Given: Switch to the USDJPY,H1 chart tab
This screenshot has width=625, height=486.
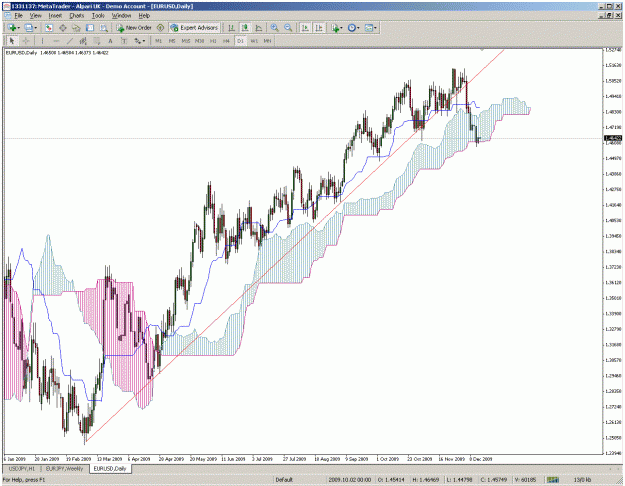Looking at the screenshot, I should click(22, 468).
